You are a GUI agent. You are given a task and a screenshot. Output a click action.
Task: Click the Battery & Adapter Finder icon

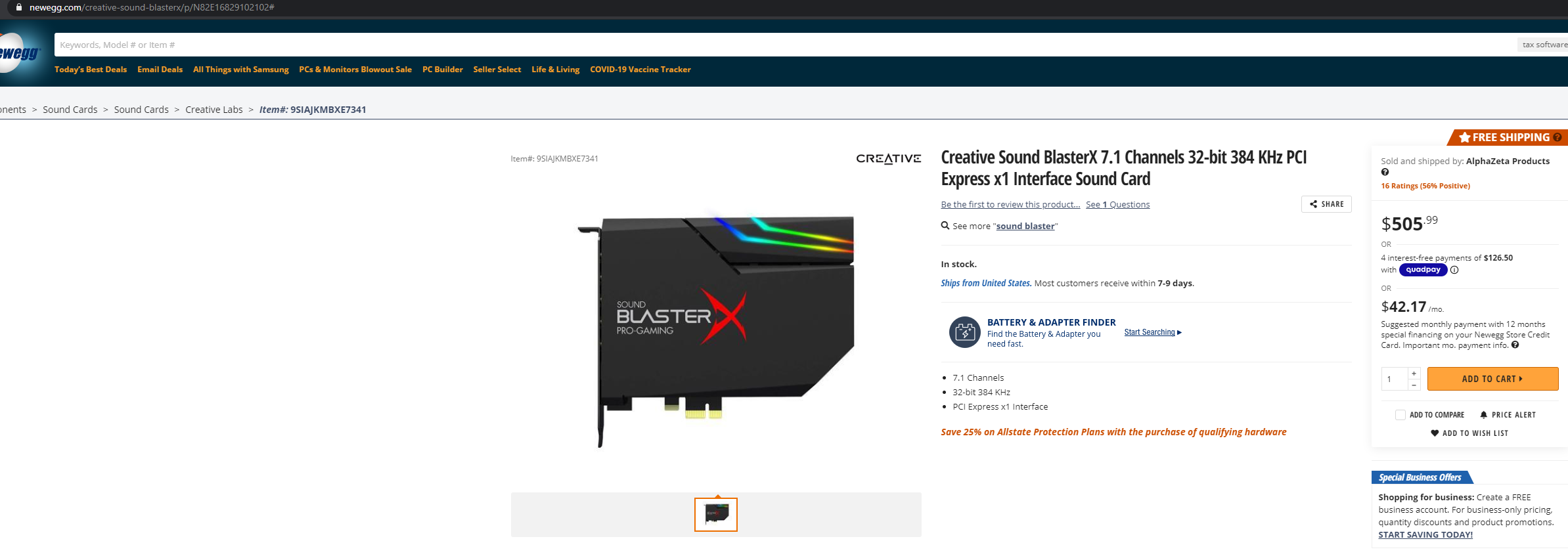[964, 332]
